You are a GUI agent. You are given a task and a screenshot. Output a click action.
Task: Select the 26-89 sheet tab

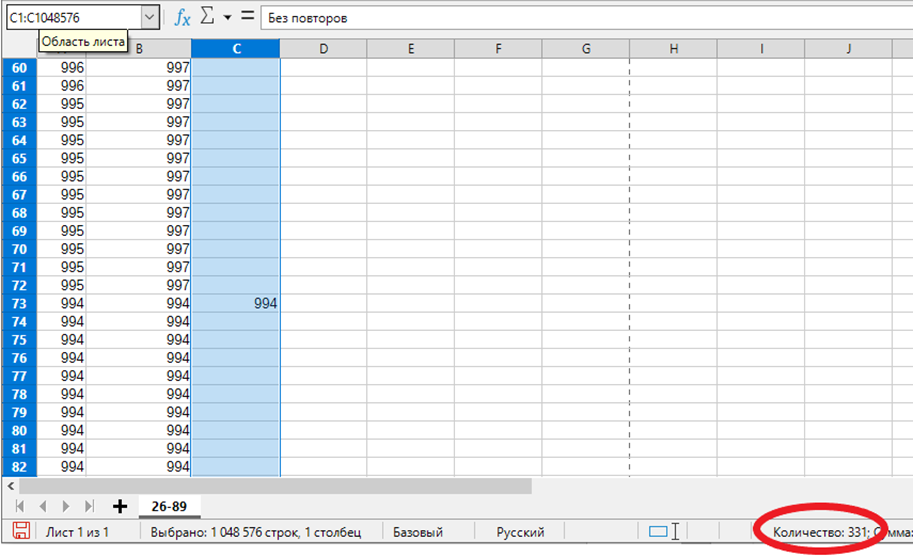coord(162,506)
